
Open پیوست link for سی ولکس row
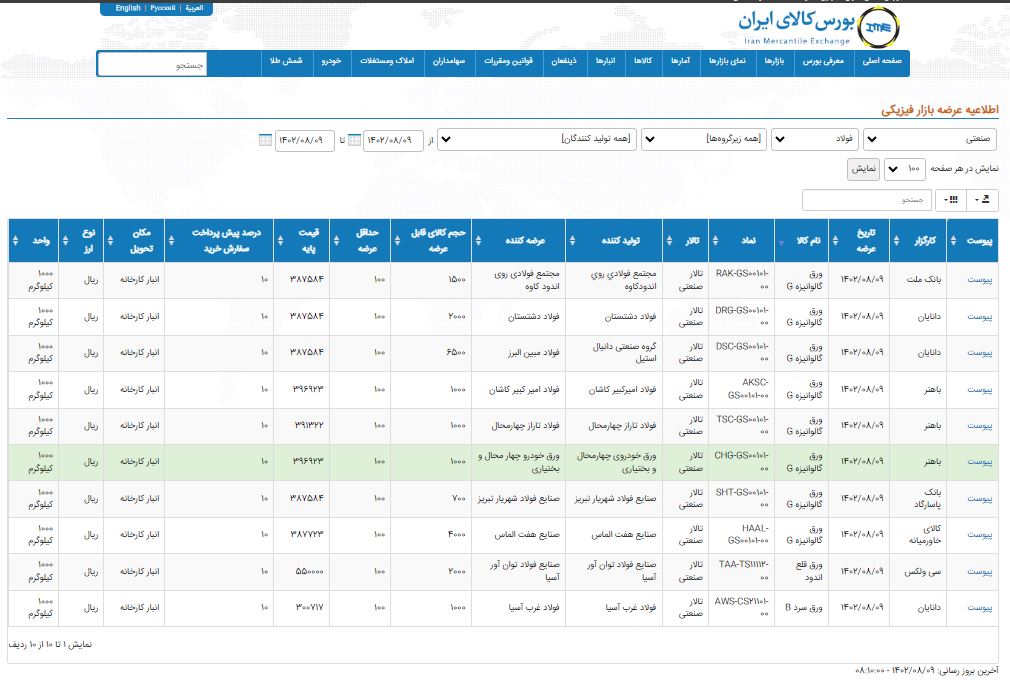click(x=979, y=572)
